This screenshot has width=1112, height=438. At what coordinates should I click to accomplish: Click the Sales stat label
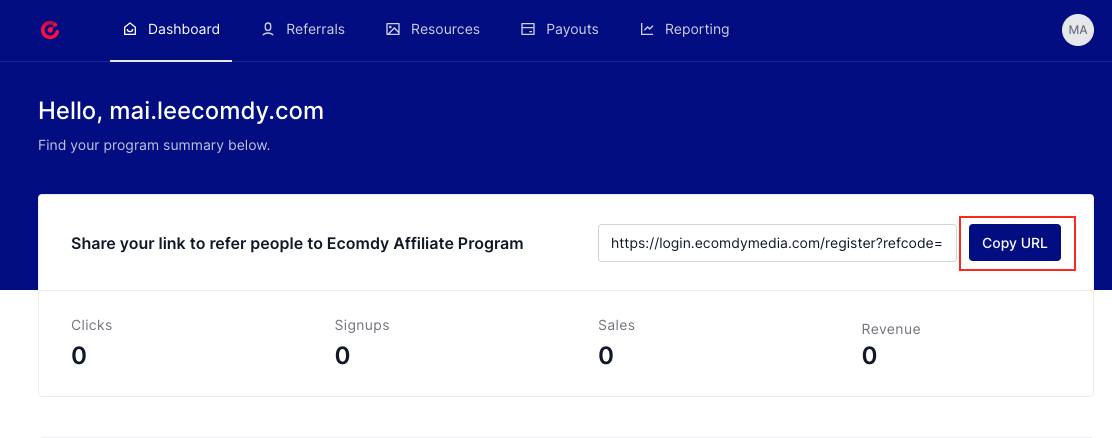tap(616, 325)
